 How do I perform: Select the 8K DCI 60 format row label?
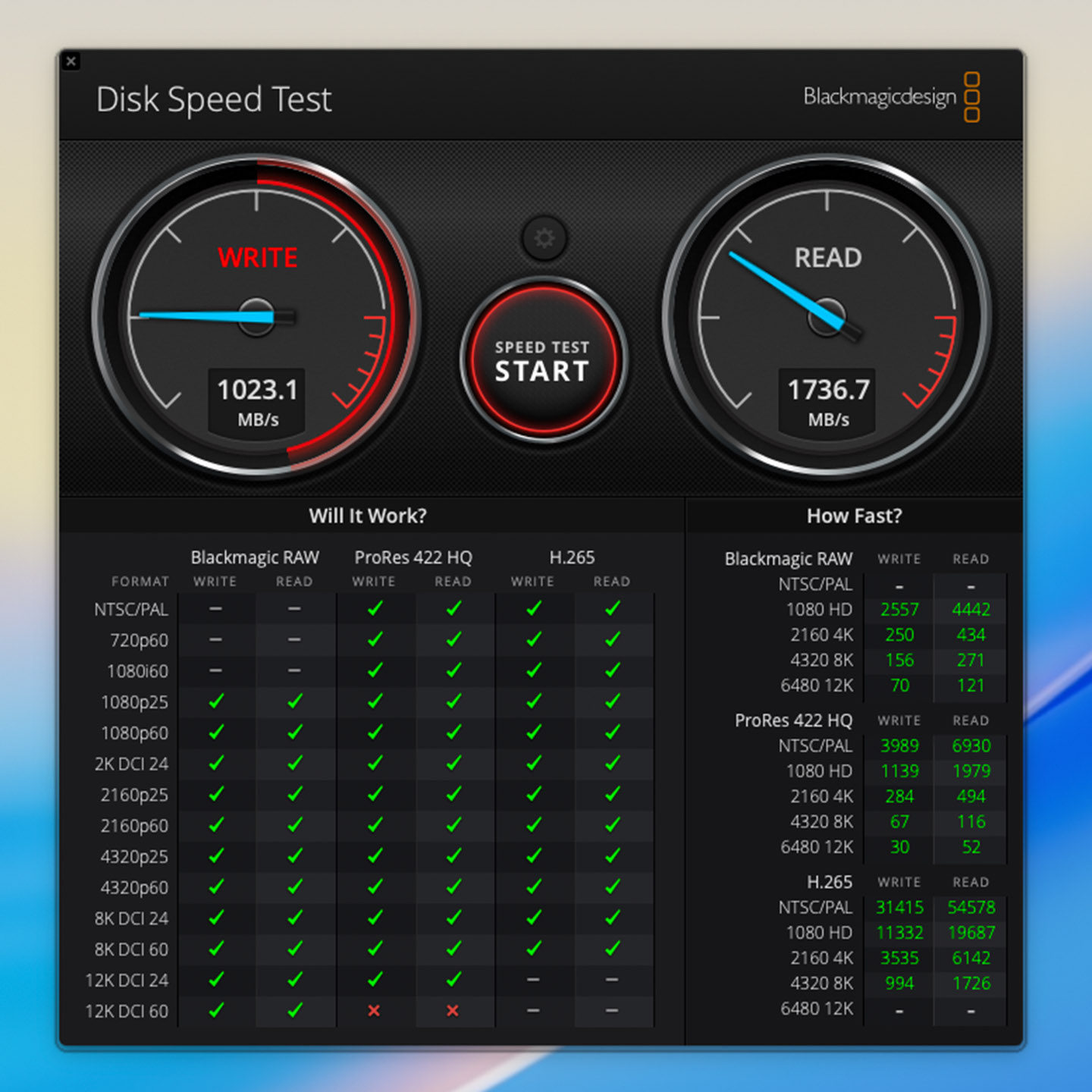(131, 949)
